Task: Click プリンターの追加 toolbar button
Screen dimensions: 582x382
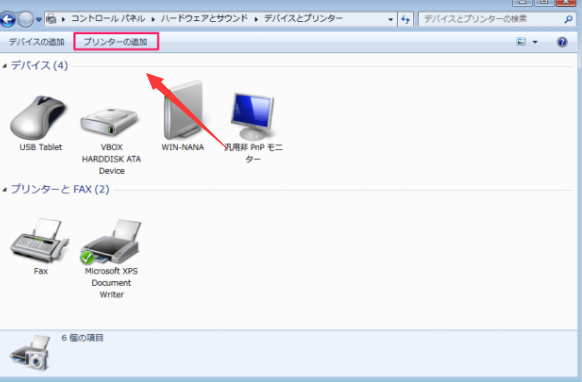Action: [x=116, y=42]
